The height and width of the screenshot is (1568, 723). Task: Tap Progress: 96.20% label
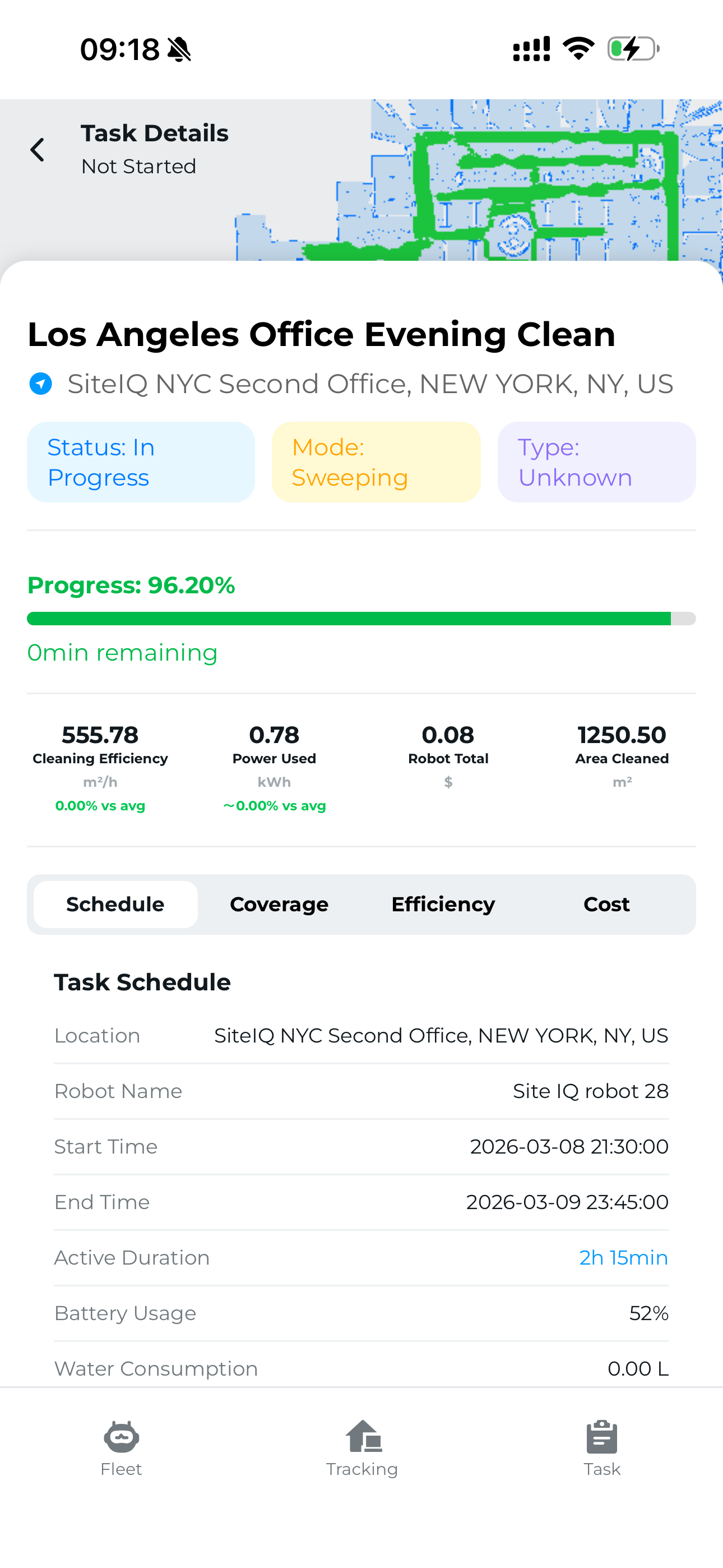pyautogui.click(x=131, y=585)
